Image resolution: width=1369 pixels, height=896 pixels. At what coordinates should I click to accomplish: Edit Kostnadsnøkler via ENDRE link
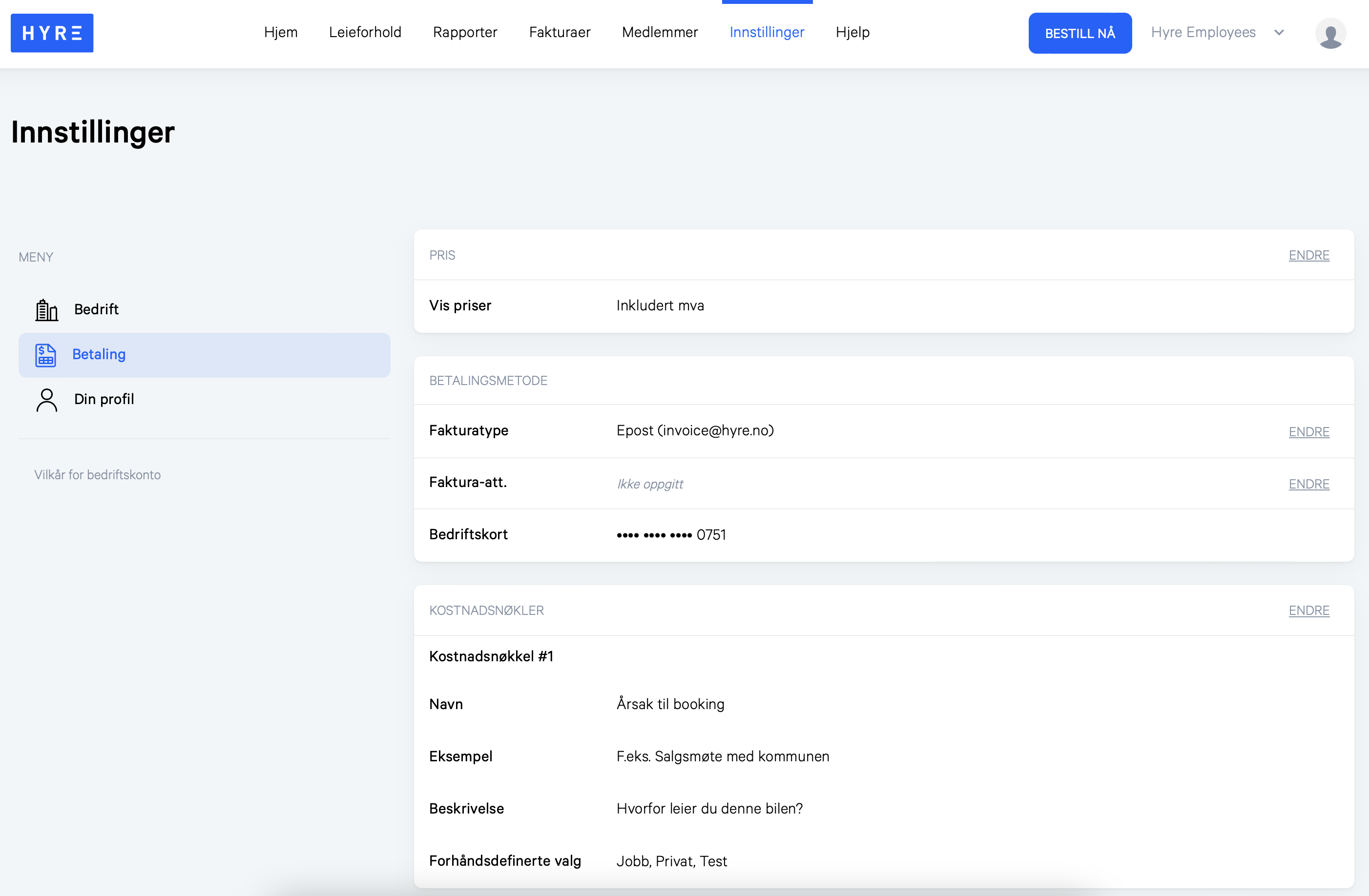[x=1308, y=611]
